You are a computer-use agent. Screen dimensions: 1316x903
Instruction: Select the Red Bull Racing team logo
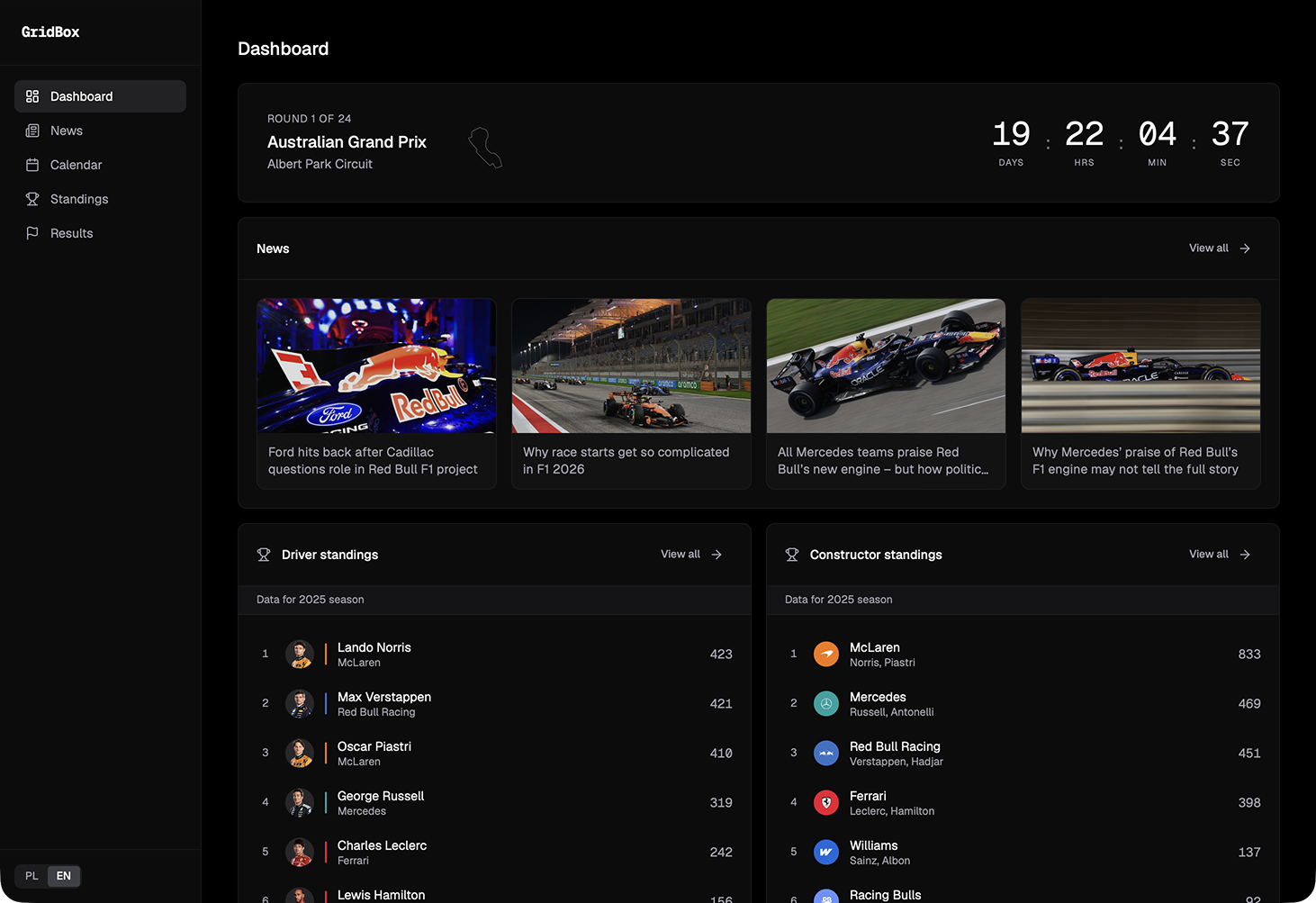826,753
